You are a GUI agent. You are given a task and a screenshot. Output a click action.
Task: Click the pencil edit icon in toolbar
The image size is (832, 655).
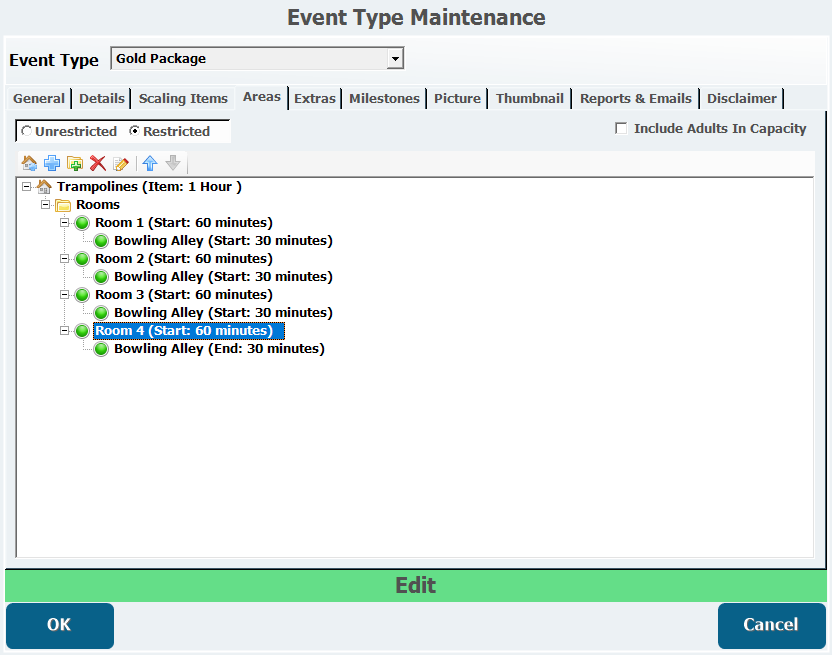tap(121, 163)
